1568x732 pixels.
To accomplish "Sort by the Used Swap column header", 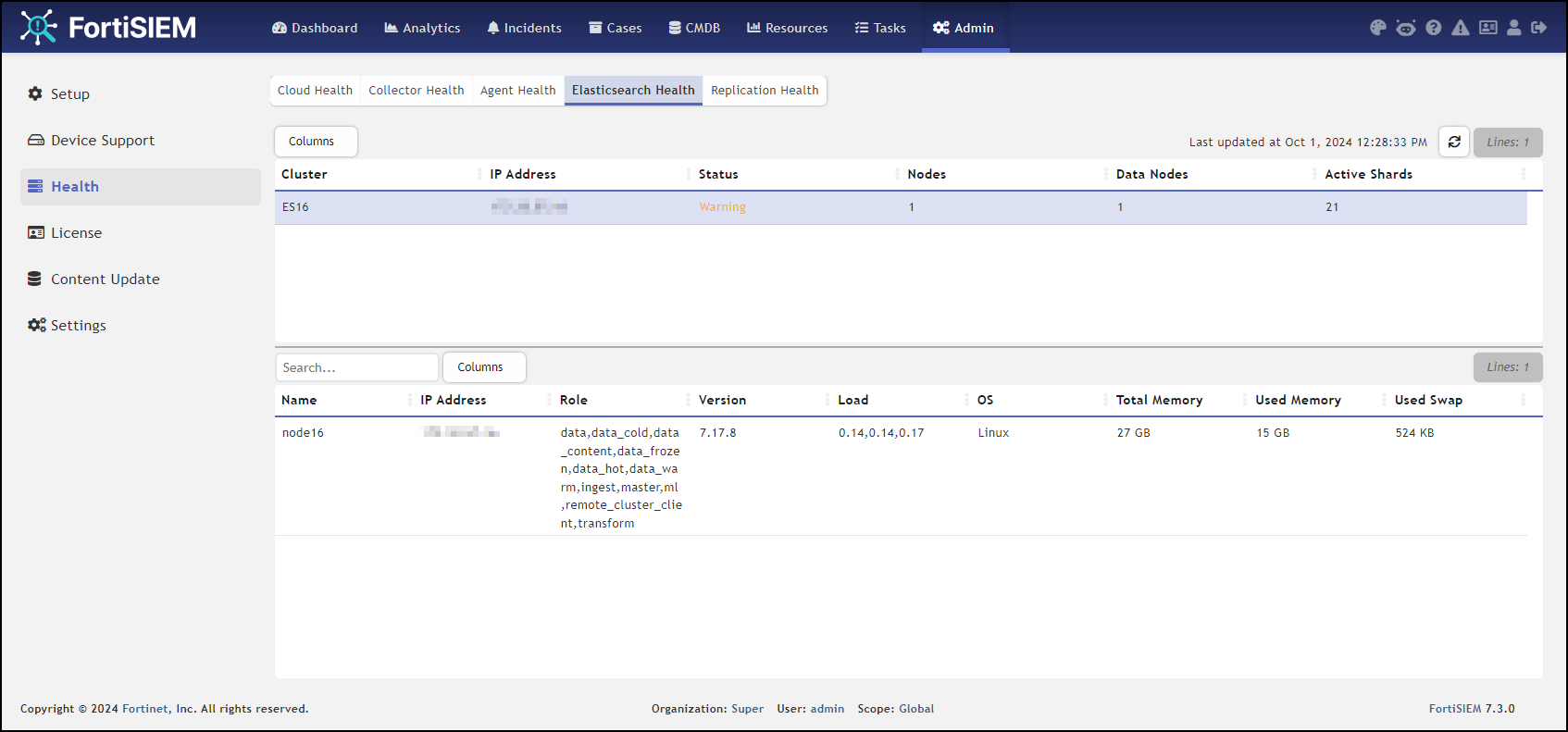I will [1428, 400].
